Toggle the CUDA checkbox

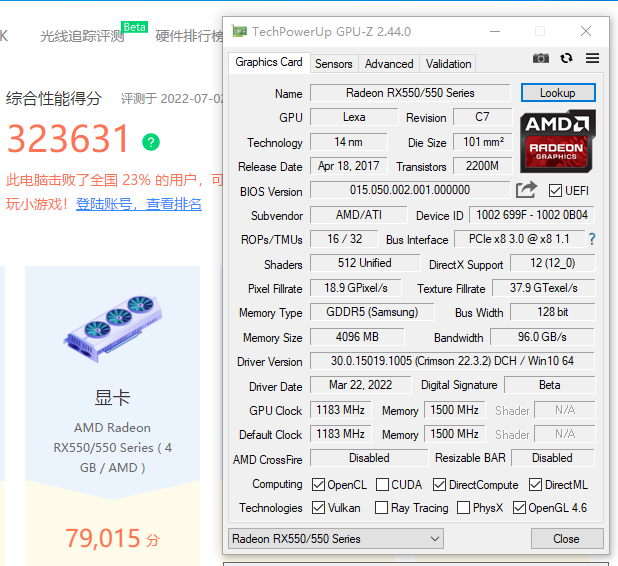click(382, 484)
